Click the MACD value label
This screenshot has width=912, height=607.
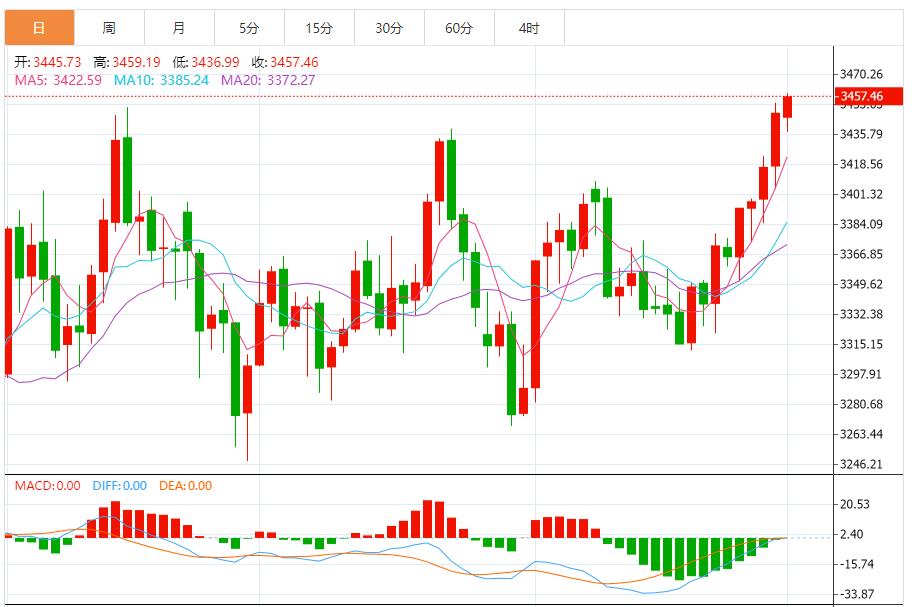pyautogui.click(x=47, y=486)
